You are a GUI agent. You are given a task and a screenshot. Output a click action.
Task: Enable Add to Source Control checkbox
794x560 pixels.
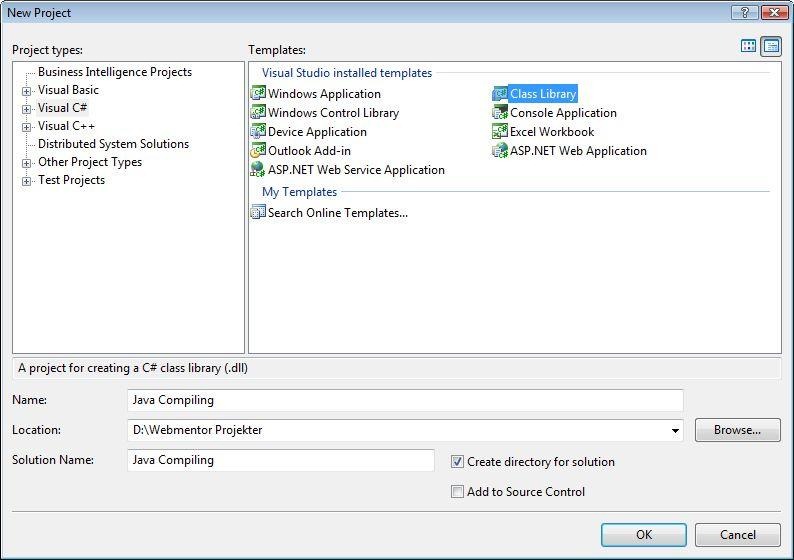(457, 492)
